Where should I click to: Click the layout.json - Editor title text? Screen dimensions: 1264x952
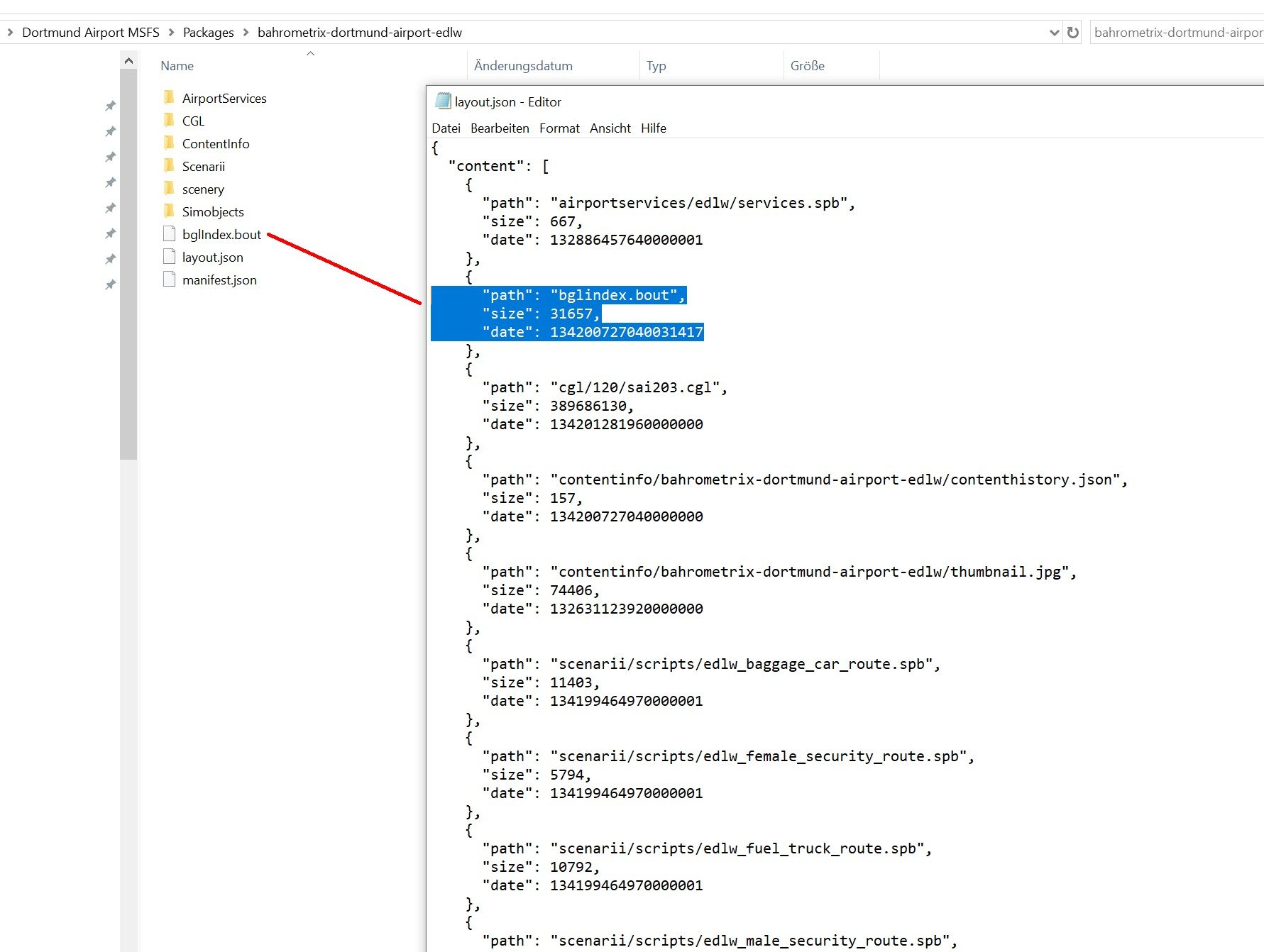[508, 102]
